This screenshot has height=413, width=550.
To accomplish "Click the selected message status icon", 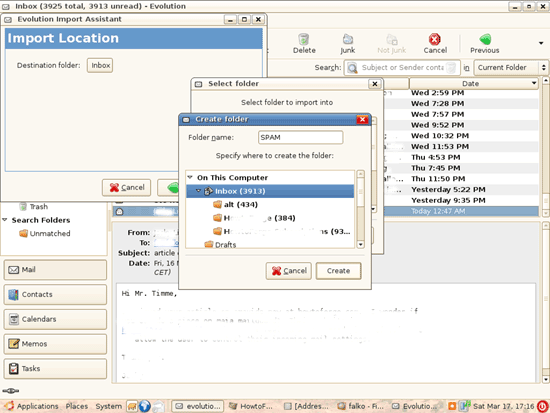I will click(x=120, y=212).
